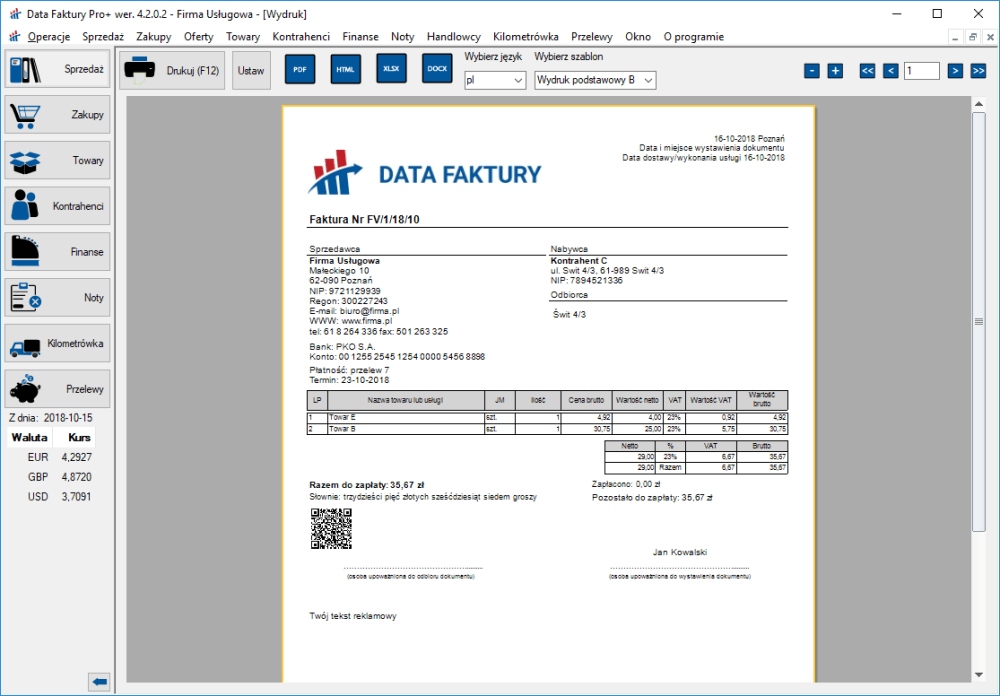
Task: Export the invoice as HTML
Action: click(346, 70)
